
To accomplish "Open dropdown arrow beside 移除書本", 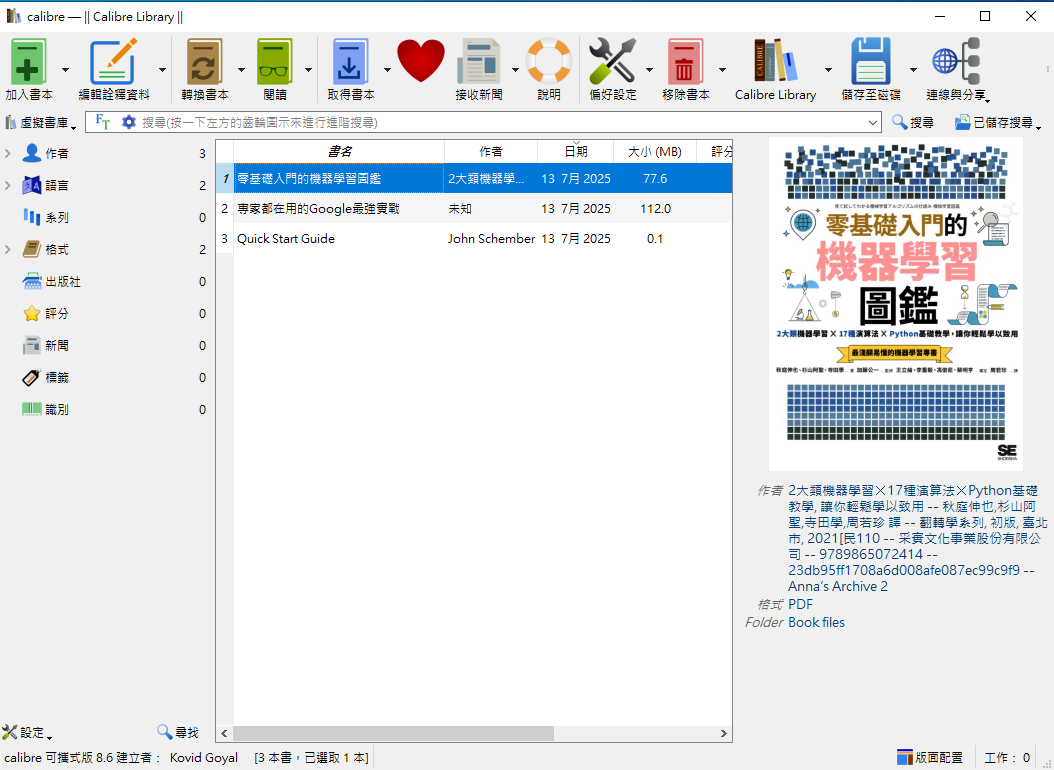I will [x=722, y=69].
